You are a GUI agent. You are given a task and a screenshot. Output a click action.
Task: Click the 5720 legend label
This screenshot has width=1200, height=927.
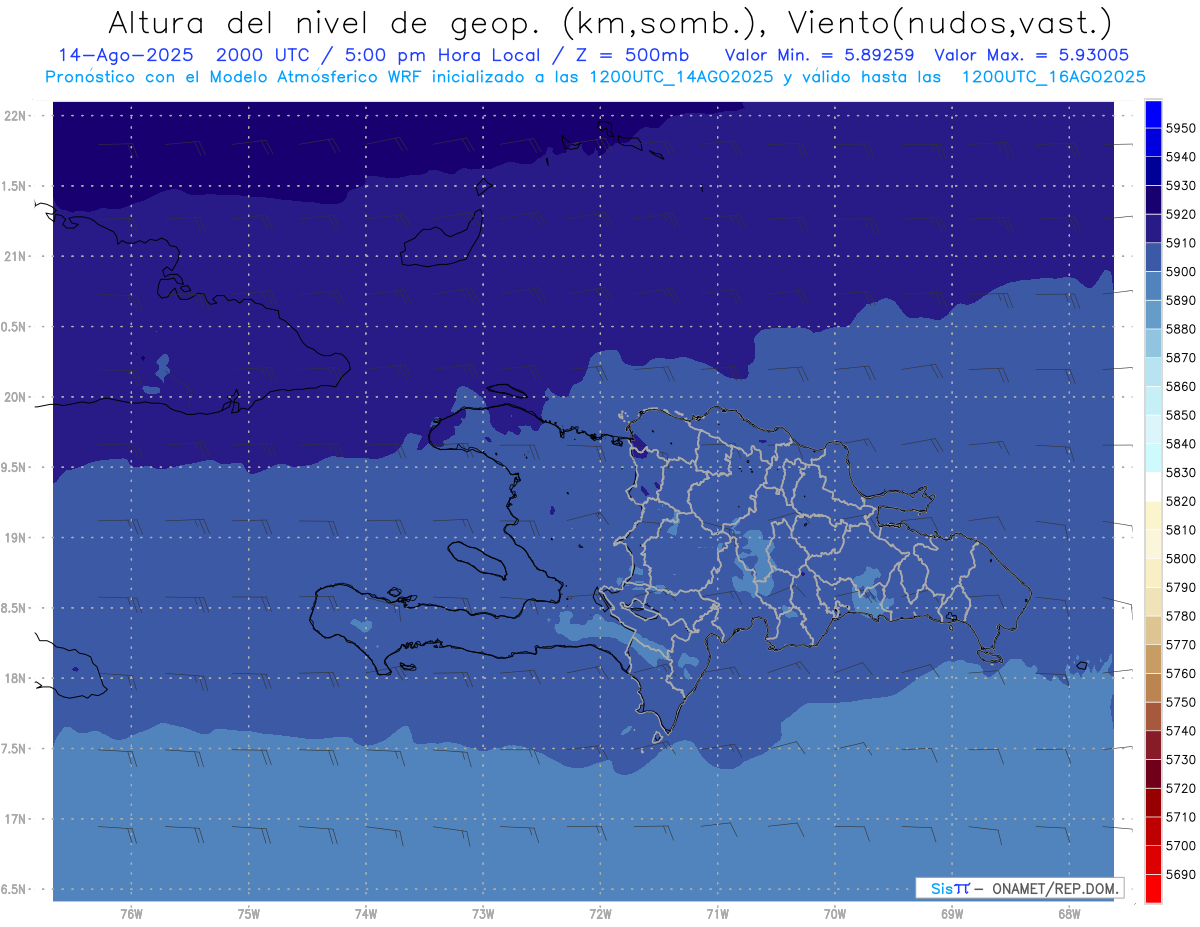(1181, 788)
